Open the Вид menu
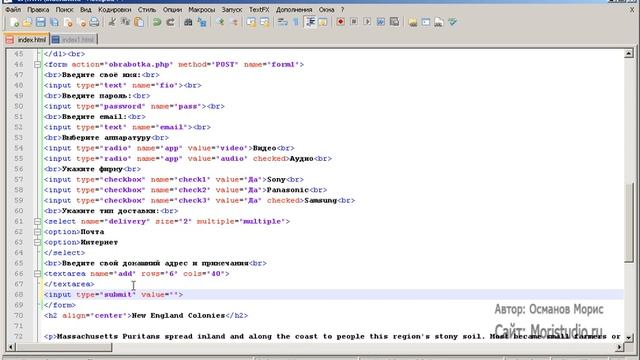 86,9
